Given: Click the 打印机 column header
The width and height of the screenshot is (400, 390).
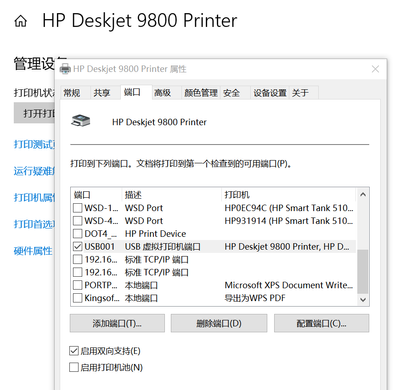Looking at the screenshot, I should pyautogui.click(x=289, y=195).
